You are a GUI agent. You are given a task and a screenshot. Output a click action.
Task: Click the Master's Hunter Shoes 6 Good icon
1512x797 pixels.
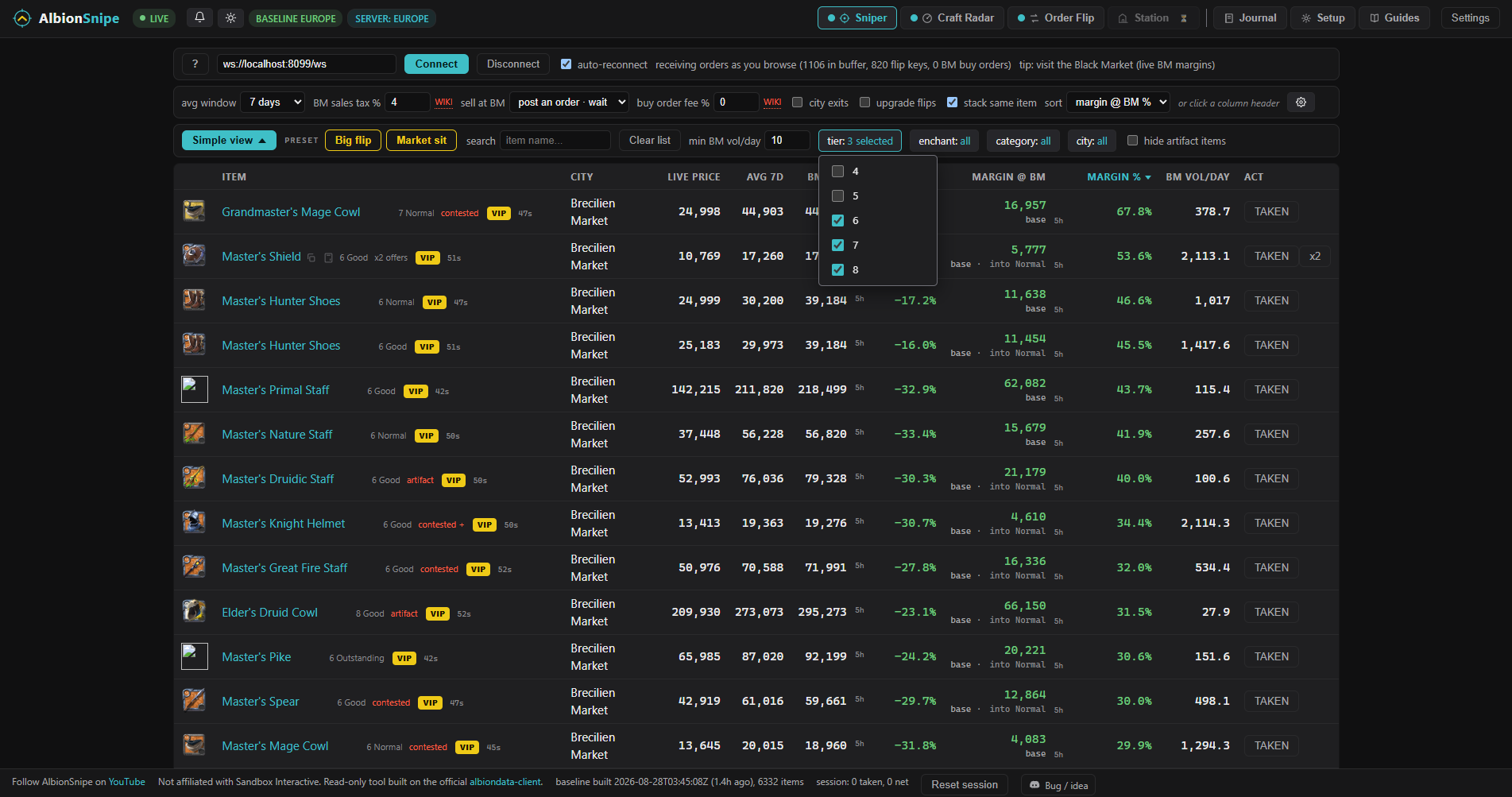(194, 345)
